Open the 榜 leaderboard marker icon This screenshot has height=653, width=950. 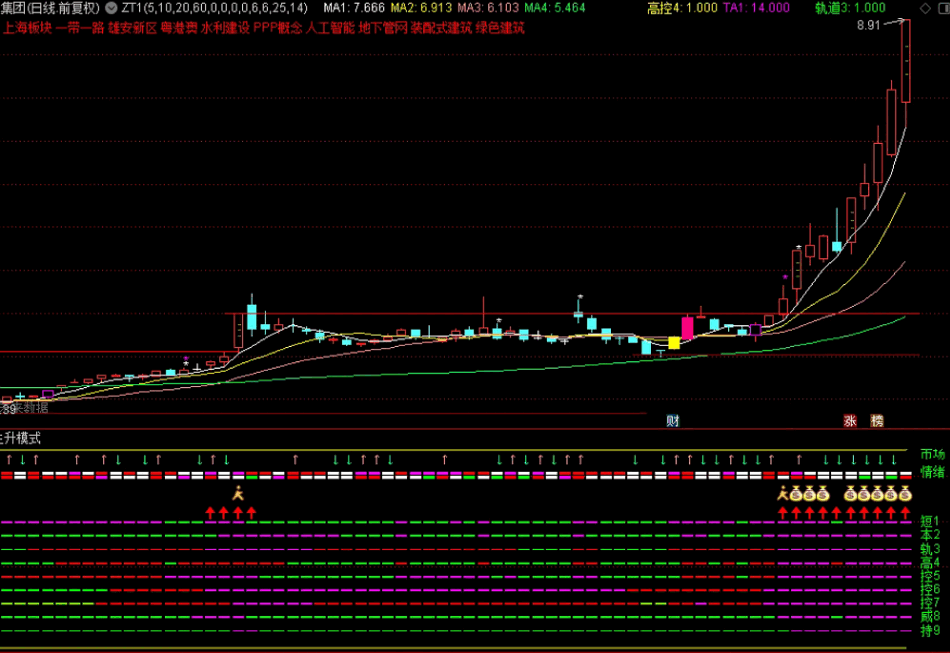877,420
